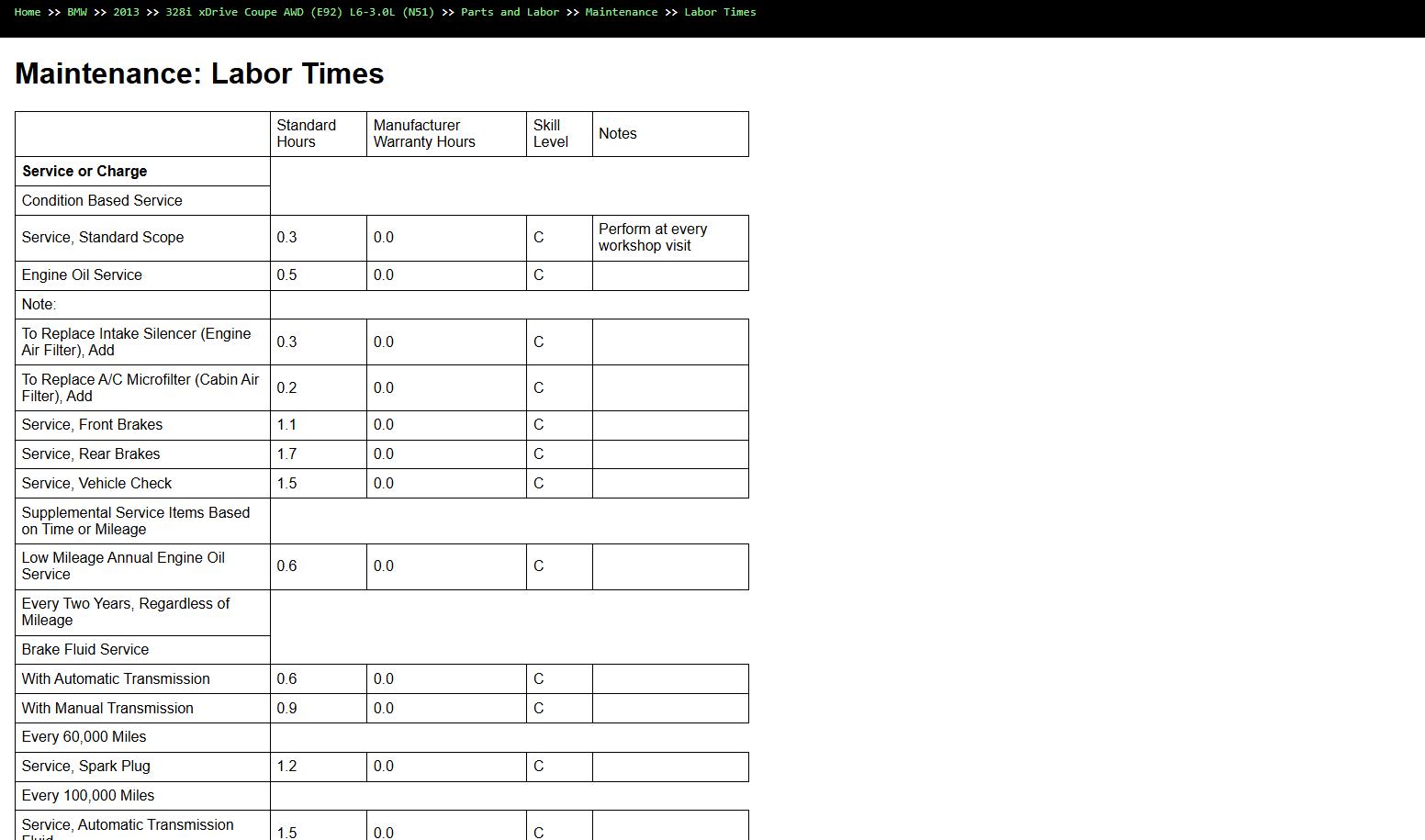Screen dimensions: 1425x840
Task: Select the 0.2 hours value for A/C Microfilter
Action: click(x=286, y=388)
